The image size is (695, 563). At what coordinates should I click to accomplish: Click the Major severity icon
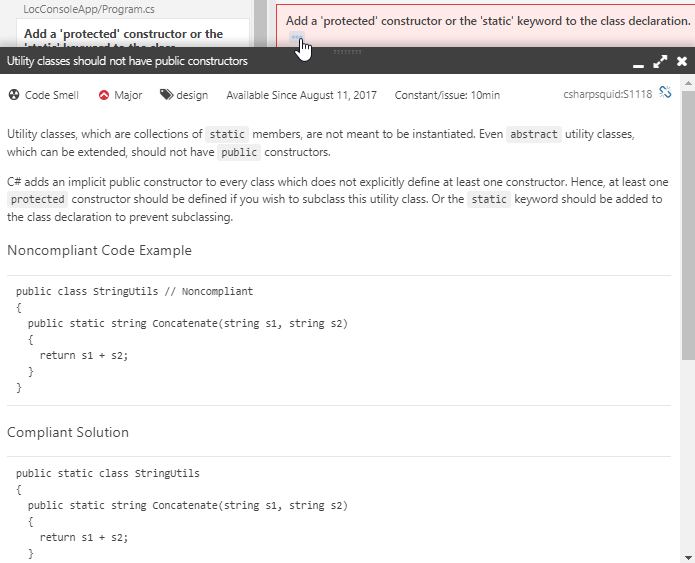(x=104, y=95)
